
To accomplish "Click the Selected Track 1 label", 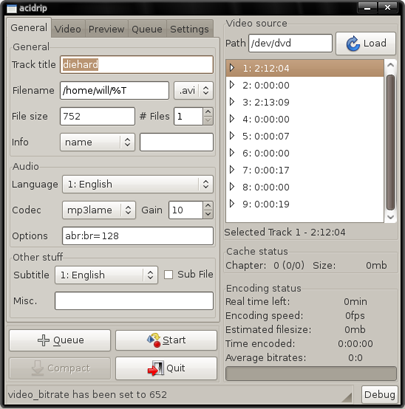I will point(285,232).
